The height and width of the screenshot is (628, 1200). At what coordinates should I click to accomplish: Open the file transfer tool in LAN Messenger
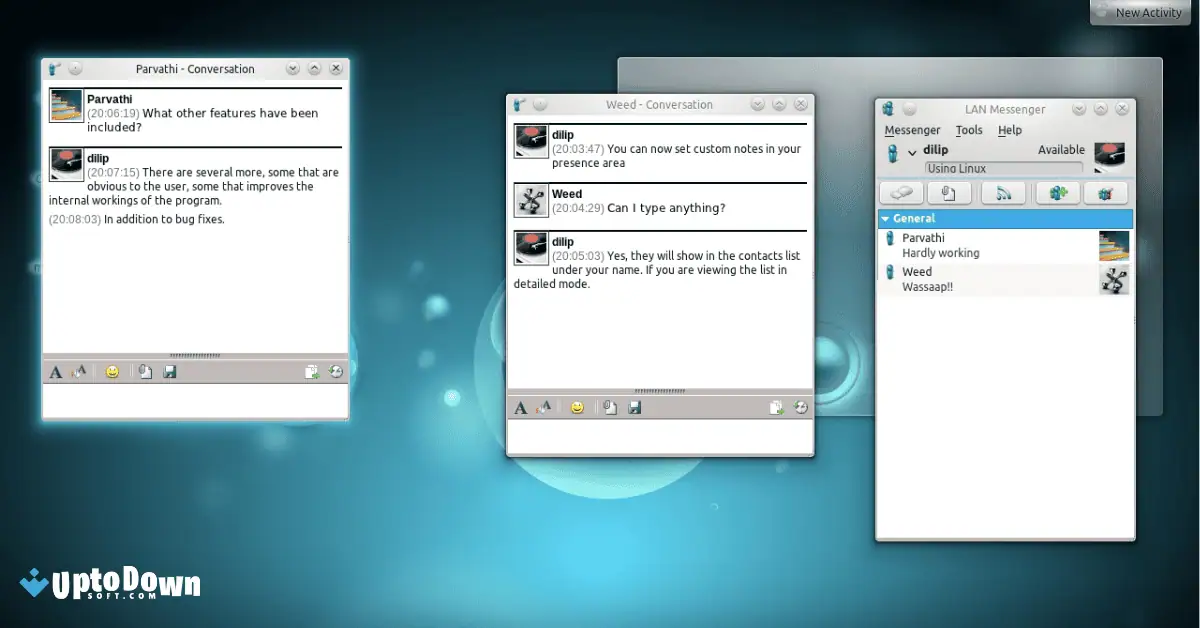(950, 192)
